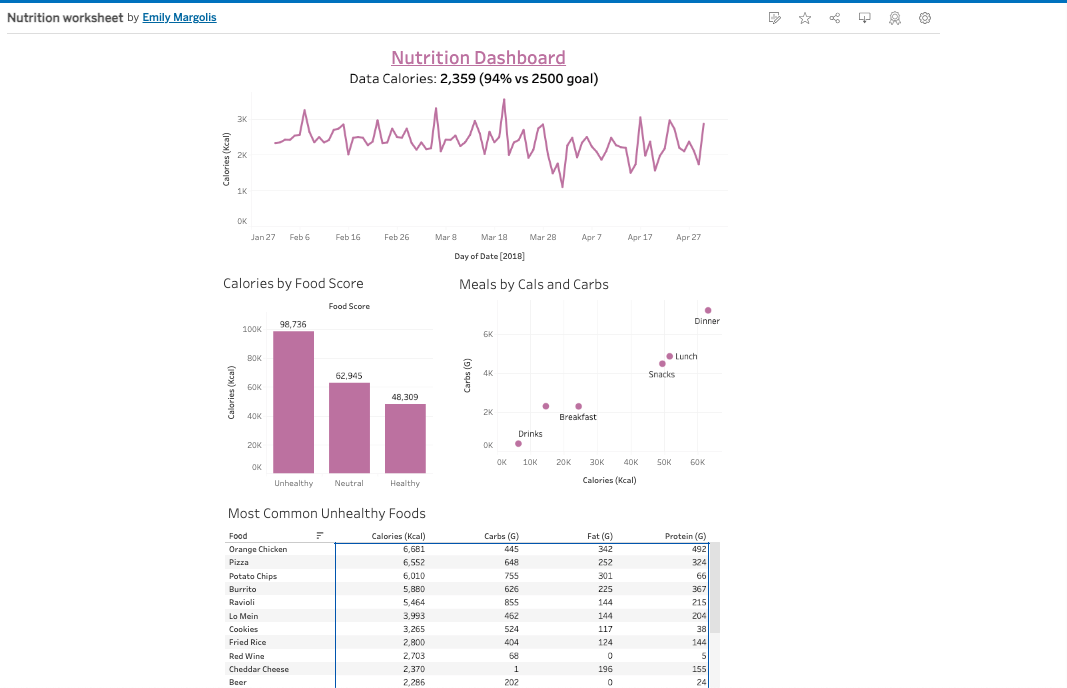Select the Ravioli row label
This screenshot has width=1067, height=688.
coord(242,602)
